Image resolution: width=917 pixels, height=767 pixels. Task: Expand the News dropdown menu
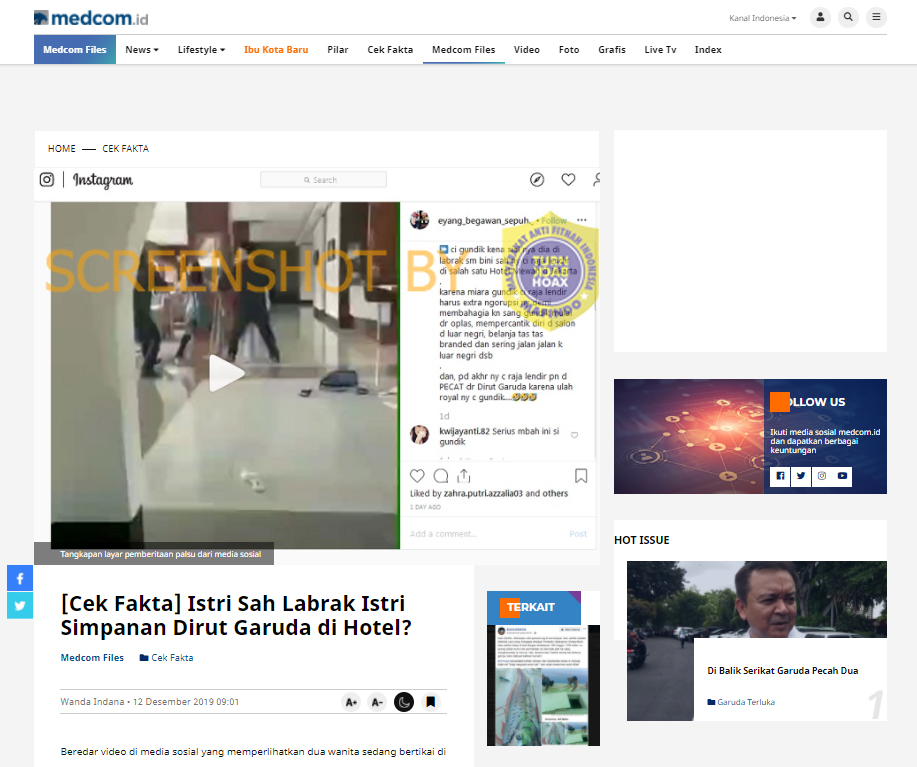[x=142, y=50]
